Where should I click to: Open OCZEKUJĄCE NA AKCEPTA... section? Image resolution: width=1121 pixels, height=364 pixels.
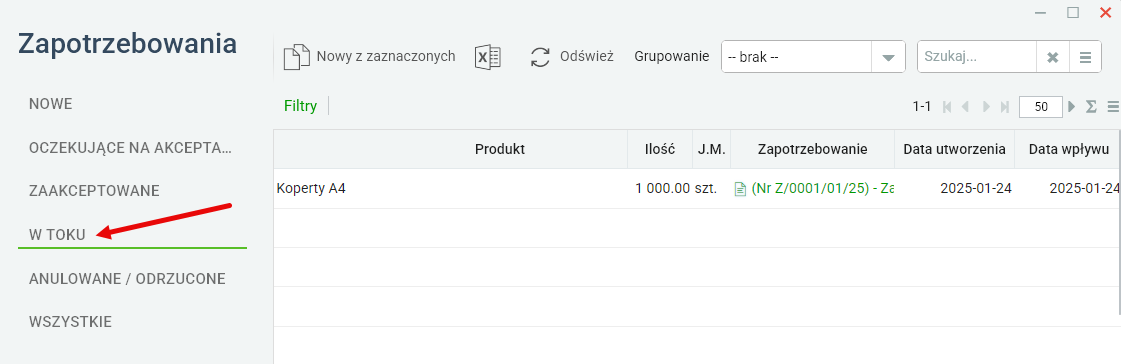[131, 148]
